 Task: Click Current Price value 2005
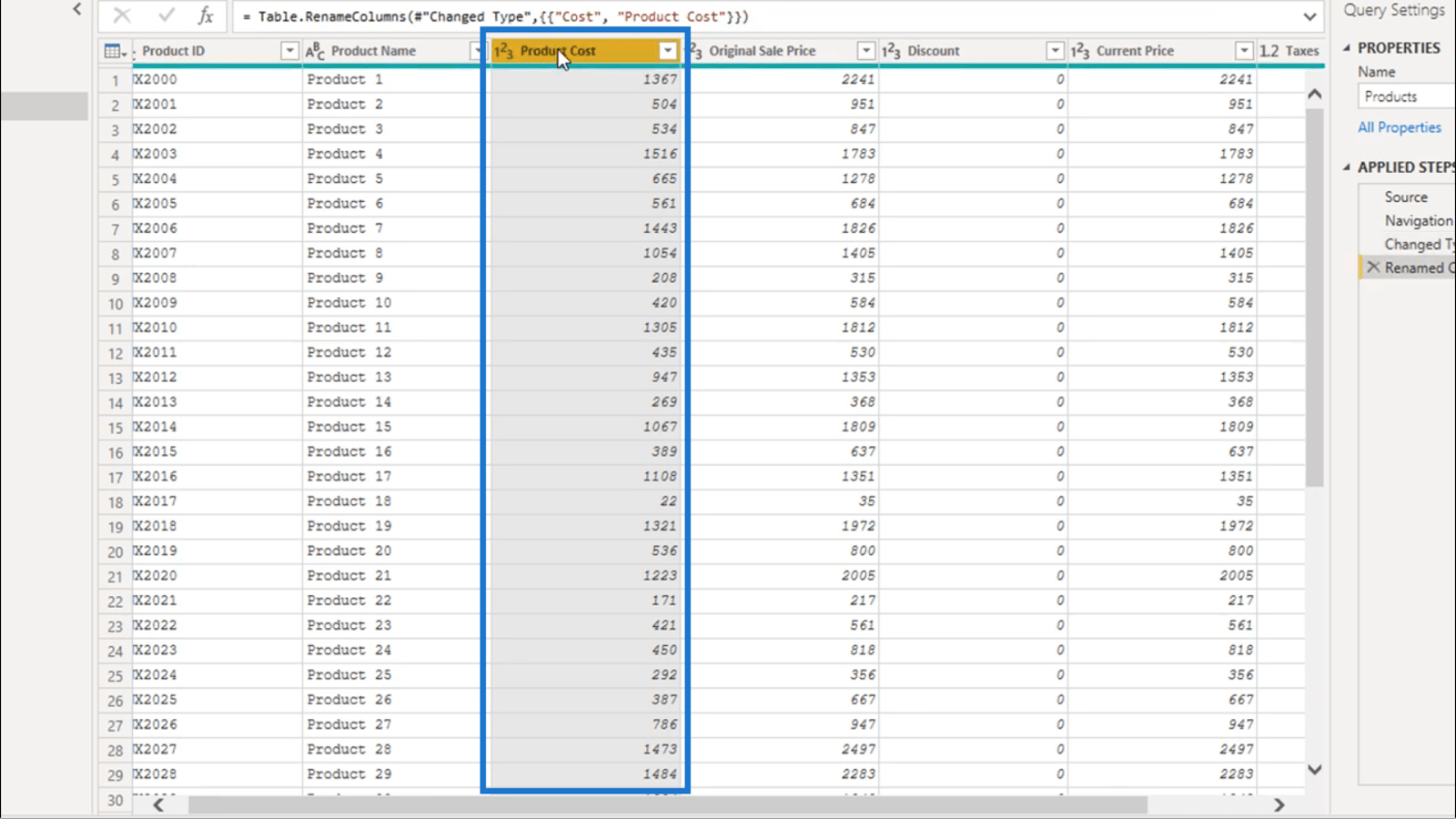click(x=1237, y=576)
